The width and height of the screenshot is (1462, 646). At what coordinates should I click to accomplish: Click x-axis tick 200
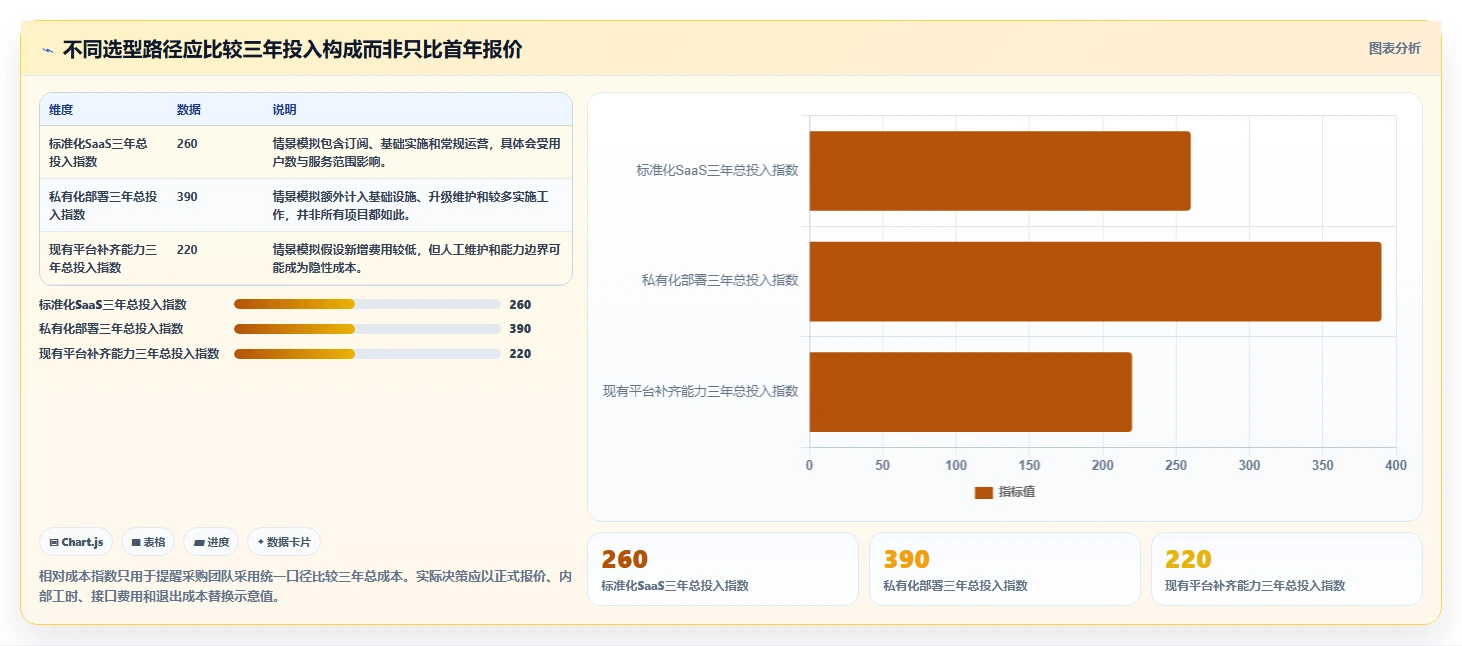coord(1103,466)
